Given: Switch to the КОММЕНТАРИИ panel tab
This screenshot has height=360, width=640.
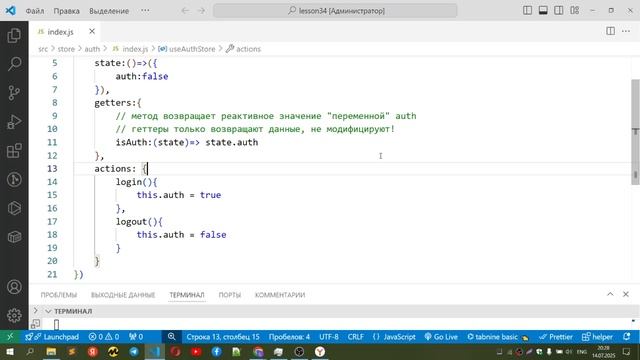Looking at the screenshot, I should (x=280, y=295).
